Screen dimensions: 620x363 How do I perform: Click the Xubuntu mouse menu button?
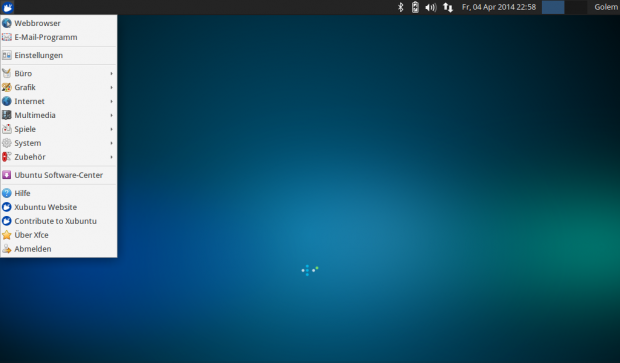coord(8,7)
